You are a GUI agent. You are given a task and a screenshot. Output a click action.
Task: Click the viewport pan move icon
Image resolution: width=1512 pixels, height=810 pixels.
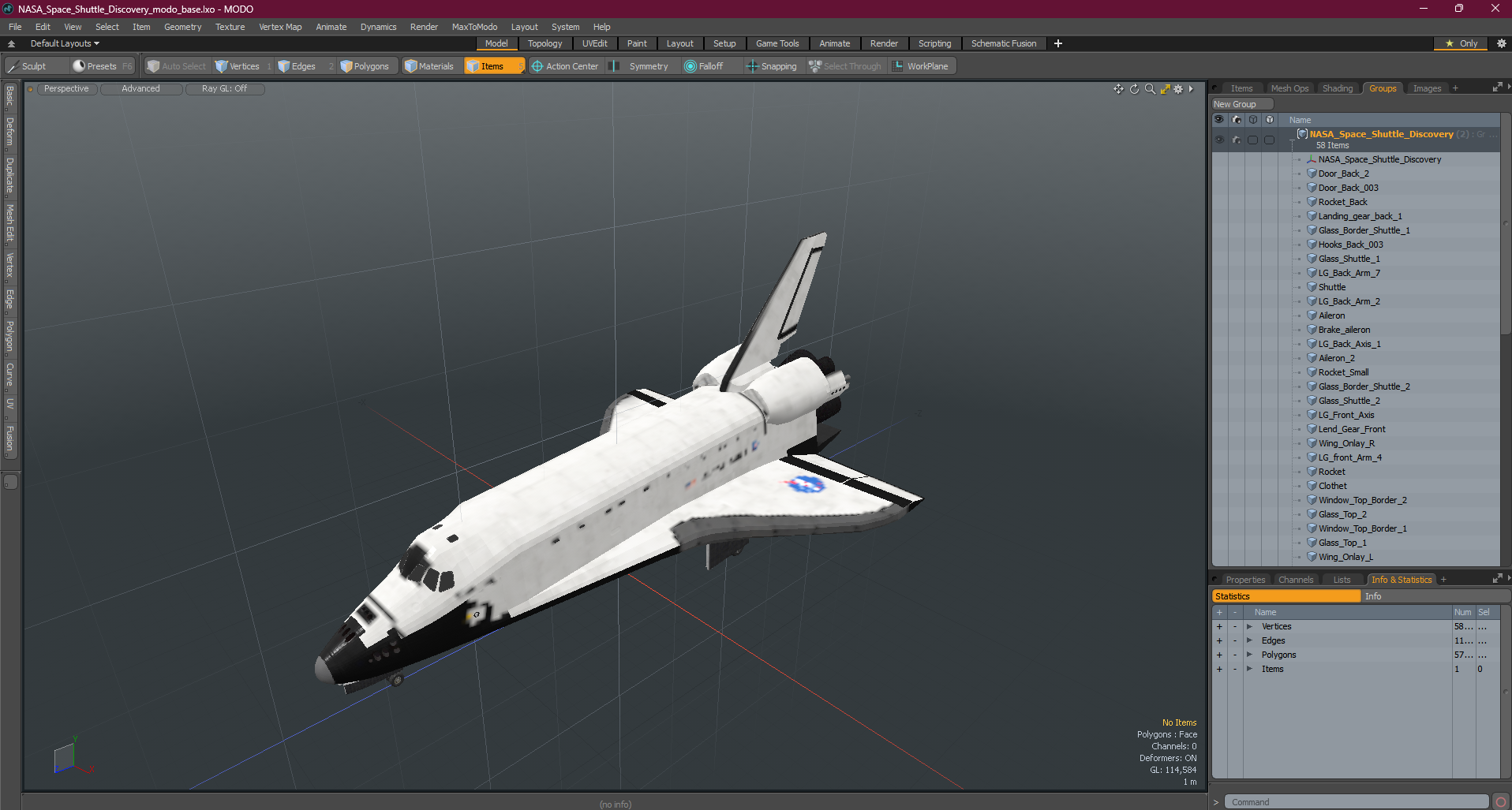[x=1118, y=89]
